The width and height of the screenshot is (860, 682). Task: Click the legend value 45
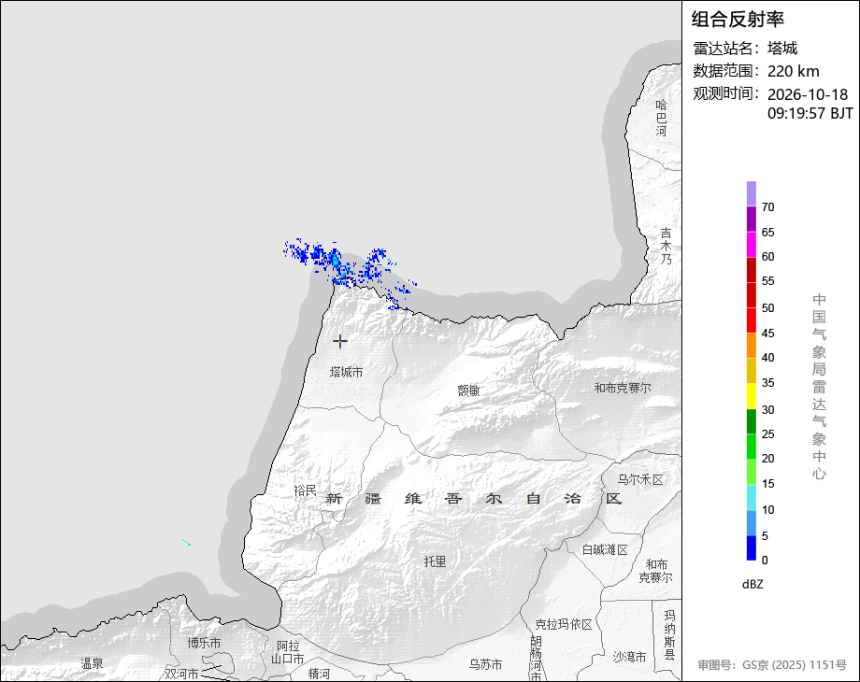click(768, 333)
